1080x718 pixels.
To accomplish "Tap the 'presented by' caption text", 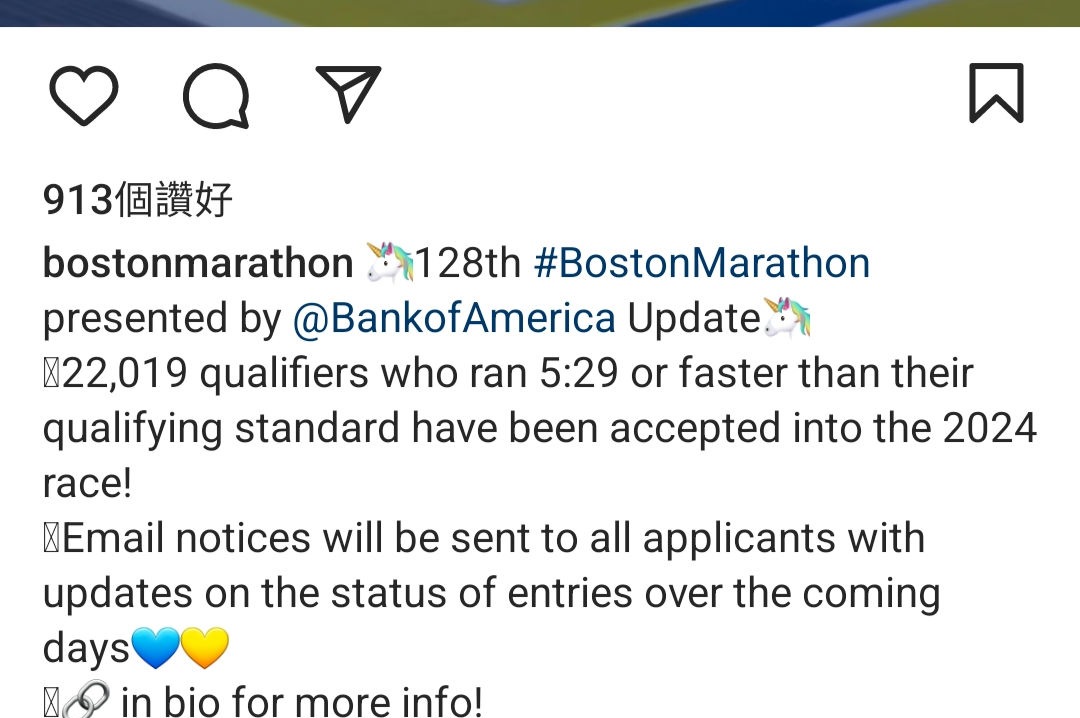I will 162,319.
